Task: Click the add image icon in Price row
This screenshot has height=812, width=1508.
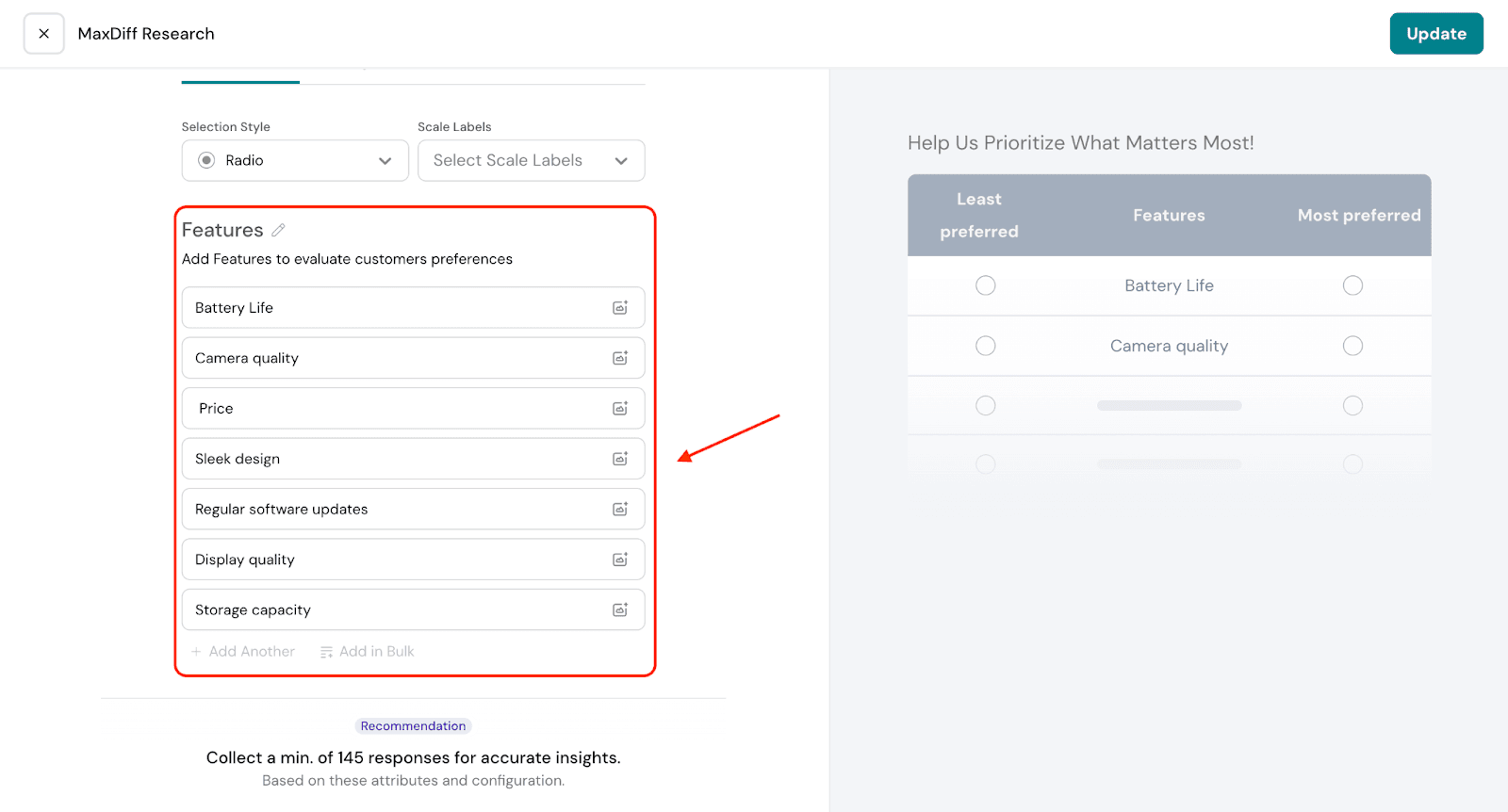Action: tap(620, 409)
